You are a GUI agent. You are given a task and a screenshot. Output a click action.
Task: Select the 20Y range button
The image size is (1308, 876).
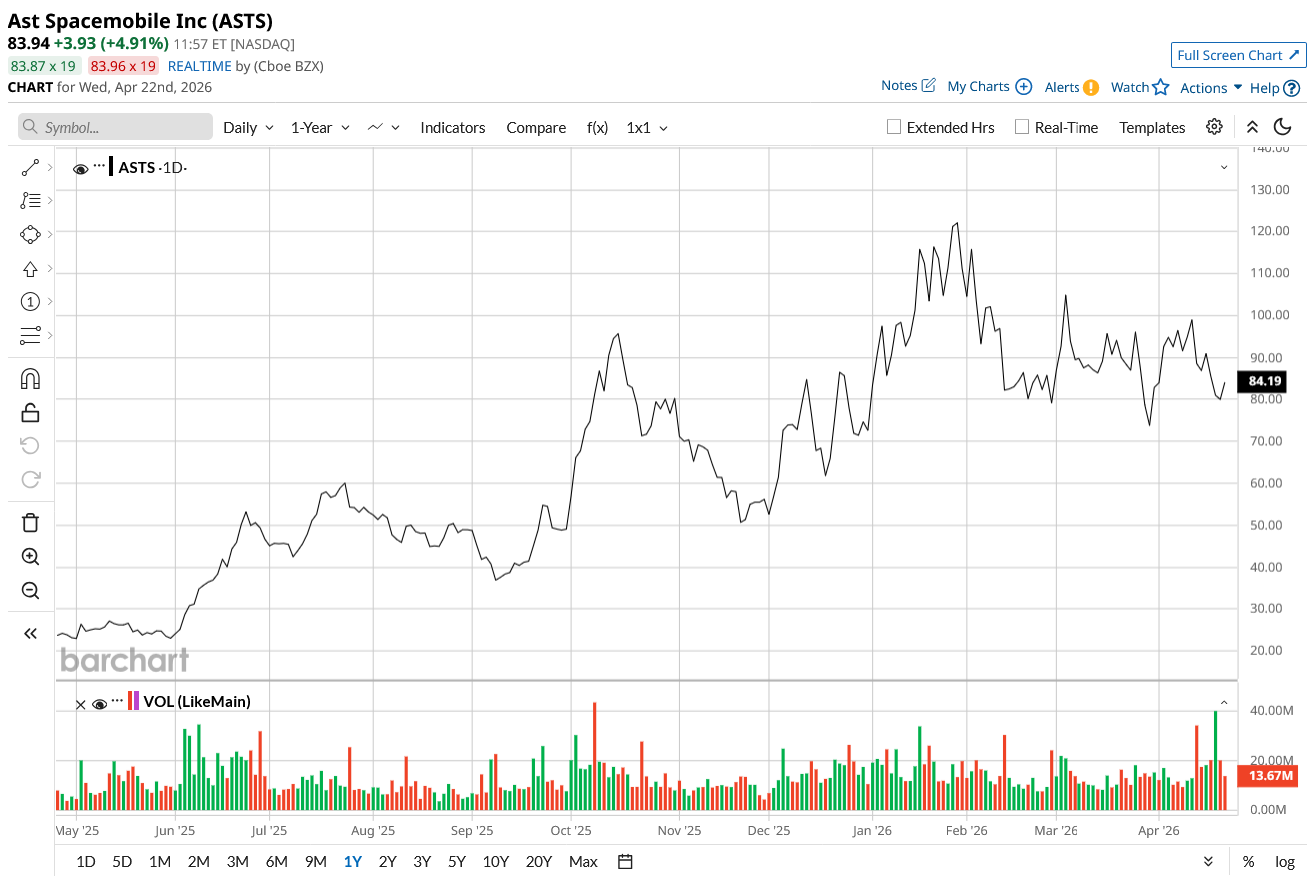(538, 861)
